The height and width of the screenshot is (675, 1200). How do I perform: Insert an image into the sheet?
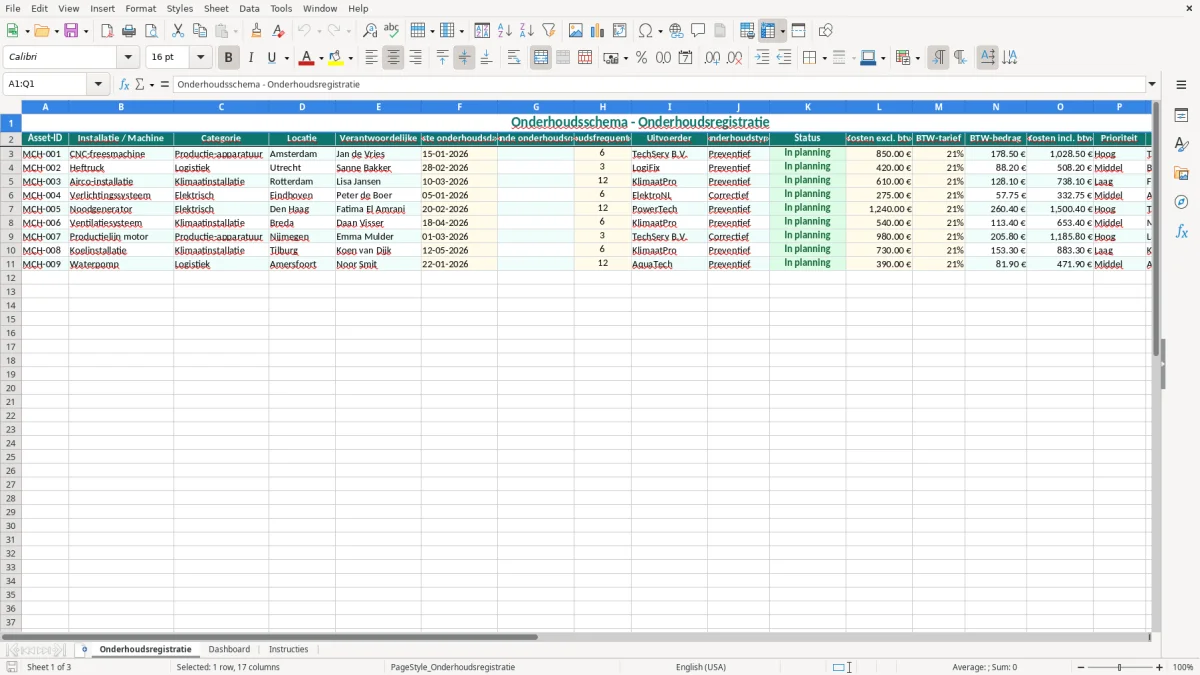(576, 31)
